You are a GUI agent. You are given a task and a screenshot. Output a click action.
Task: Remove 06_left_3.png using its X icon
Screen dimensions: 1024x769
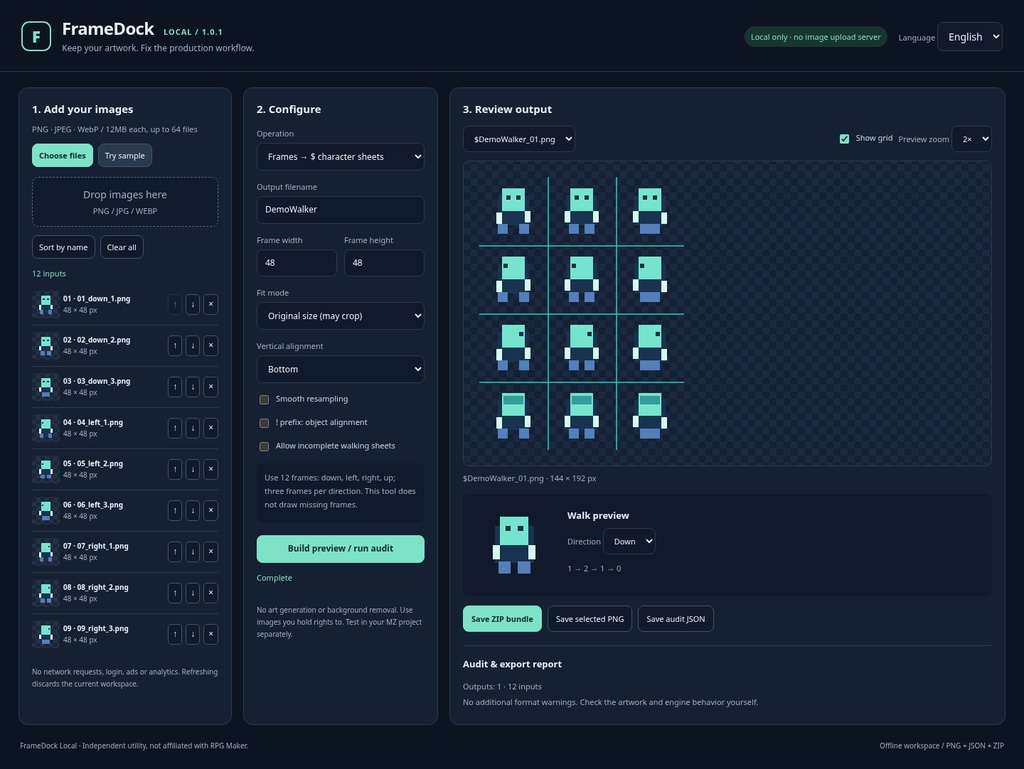click(210, 510)
